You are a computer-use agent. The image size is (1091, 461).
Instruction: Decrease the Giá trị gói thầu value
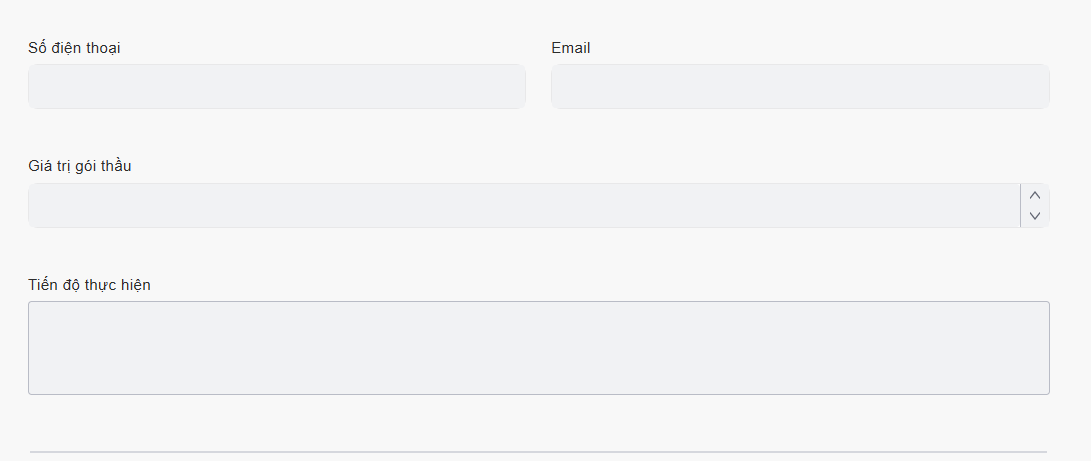coord(1035,216)
